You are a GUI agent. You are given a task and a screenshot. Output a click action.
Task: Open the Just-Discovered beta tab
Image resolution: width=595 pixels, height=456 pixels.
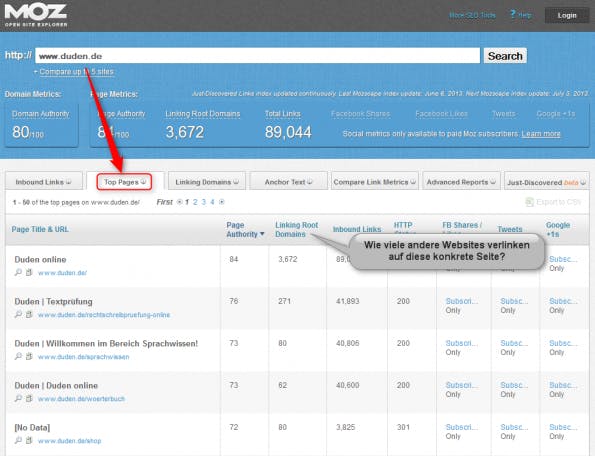click(546, 182)
